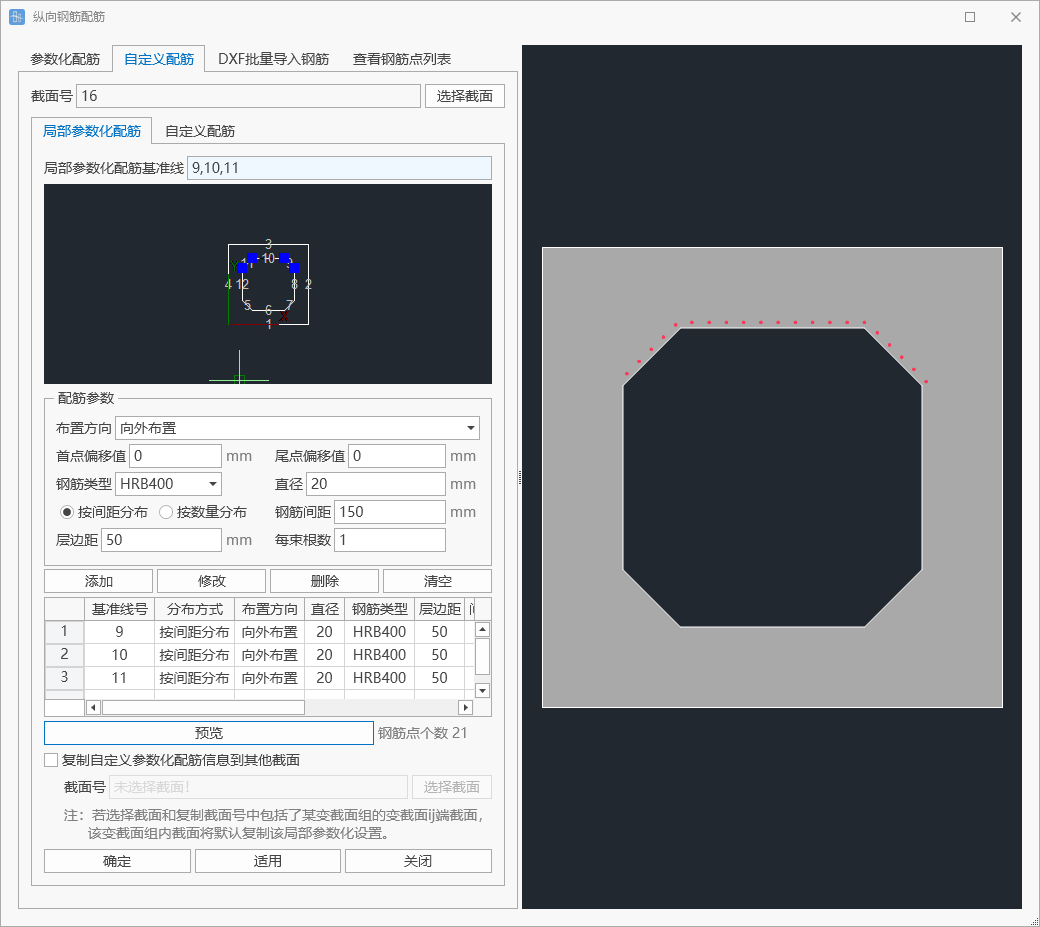1040x927 pixels.
Task: Click 直径 input field
Action: coord(375,483)
